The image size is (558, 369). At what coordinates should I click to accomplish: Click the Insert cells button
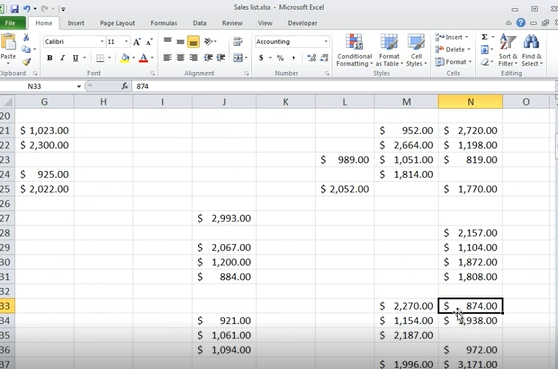[452, 37]
